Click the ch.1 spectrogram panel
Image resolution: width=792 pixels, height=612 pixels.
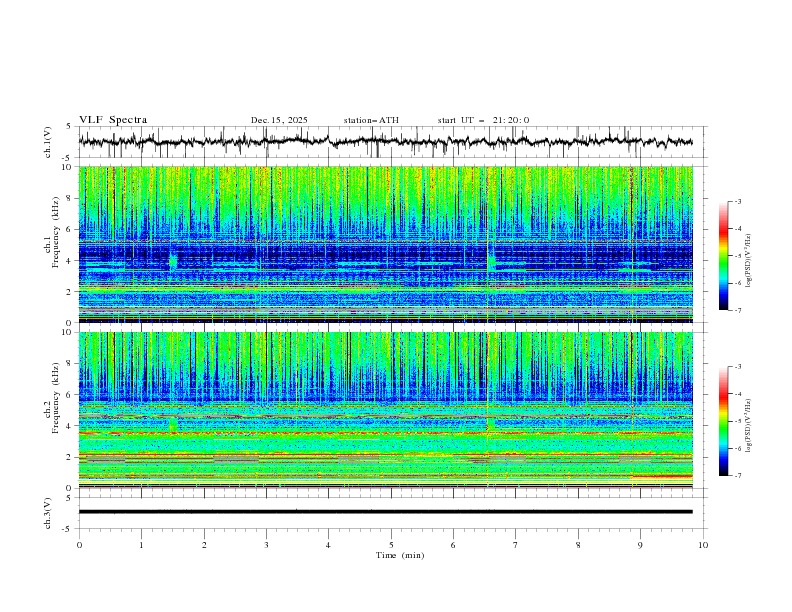click(x=386, y=244)
